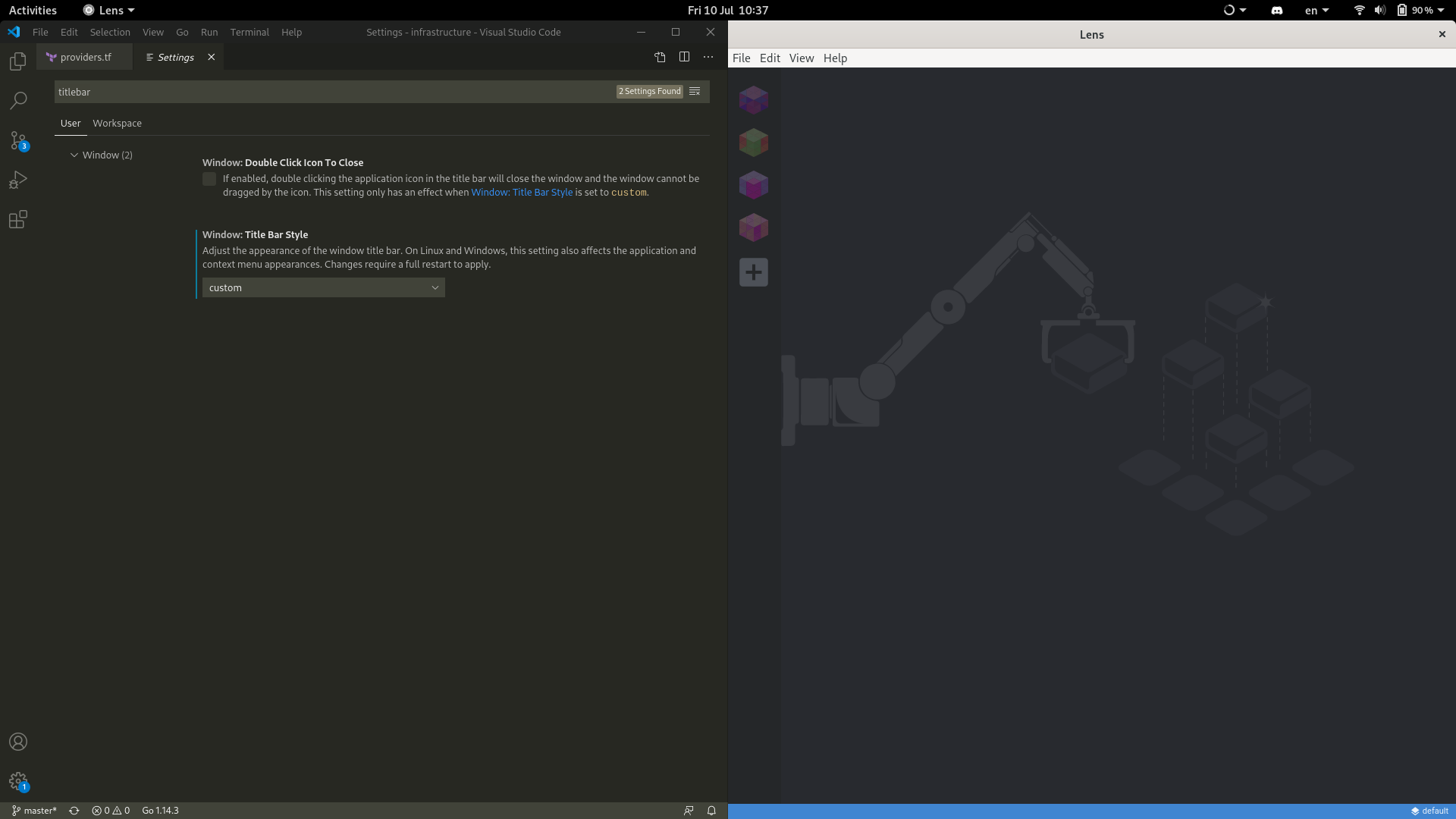Switch to the Workspace settings tab

coord(118,123)
